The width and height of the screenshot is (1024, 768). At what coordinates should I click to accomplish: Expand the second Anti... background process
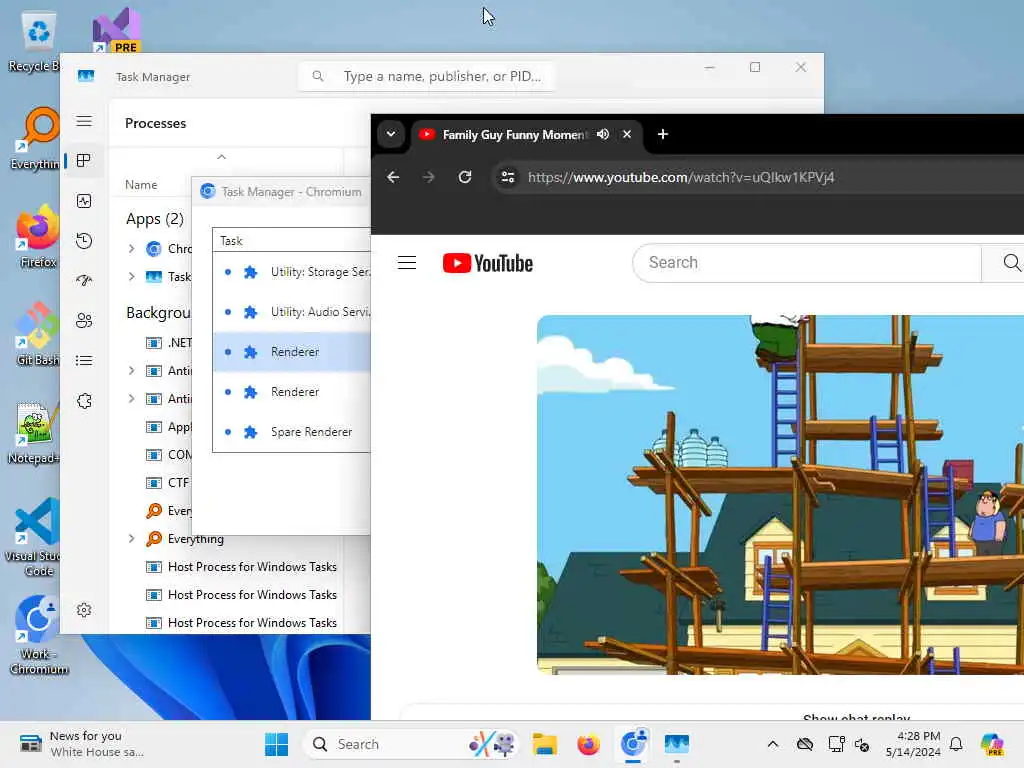tap(131, 399)
